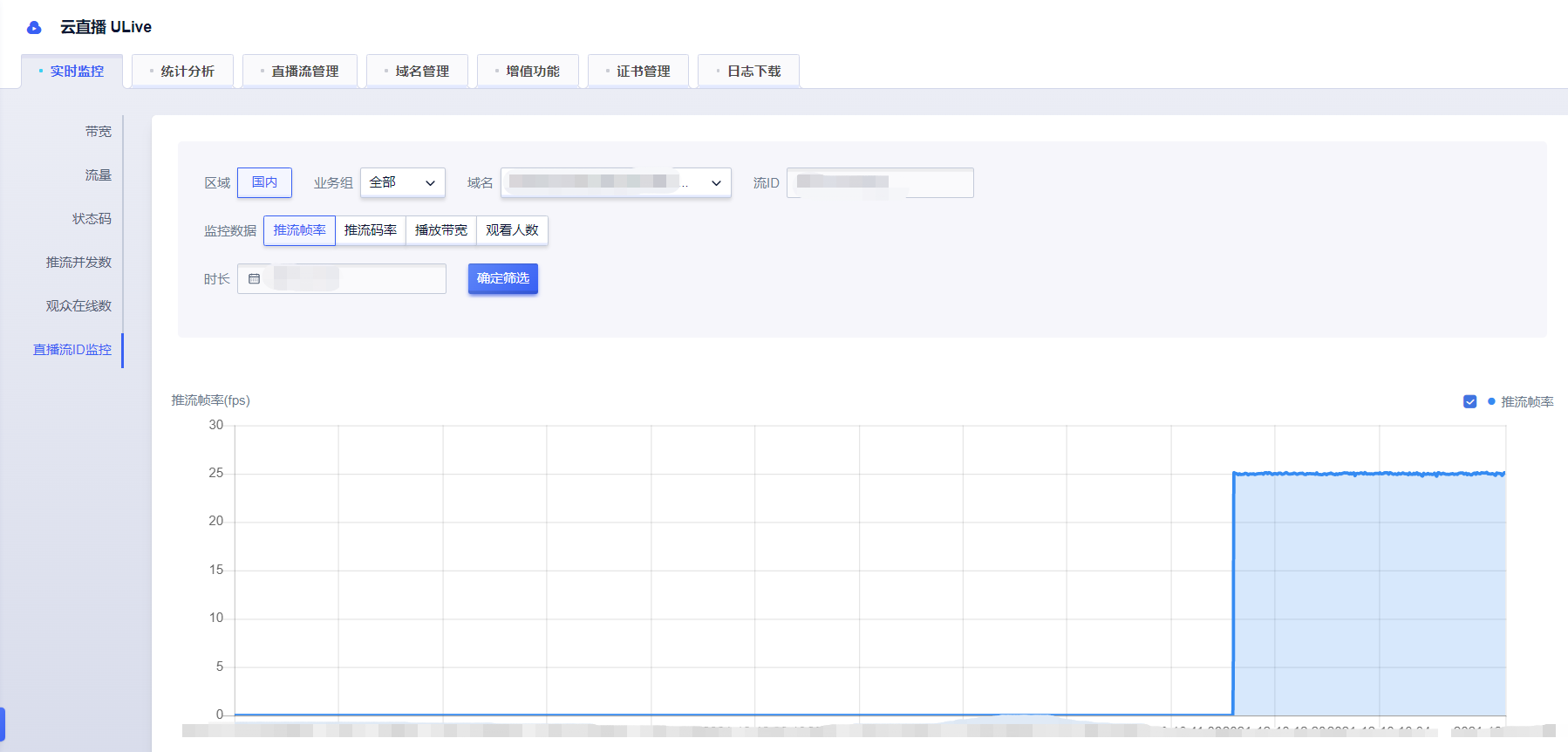Open 流量 in the sidebar
Image resolution: width=1568 pixels, height=752 pixels.
98,175
